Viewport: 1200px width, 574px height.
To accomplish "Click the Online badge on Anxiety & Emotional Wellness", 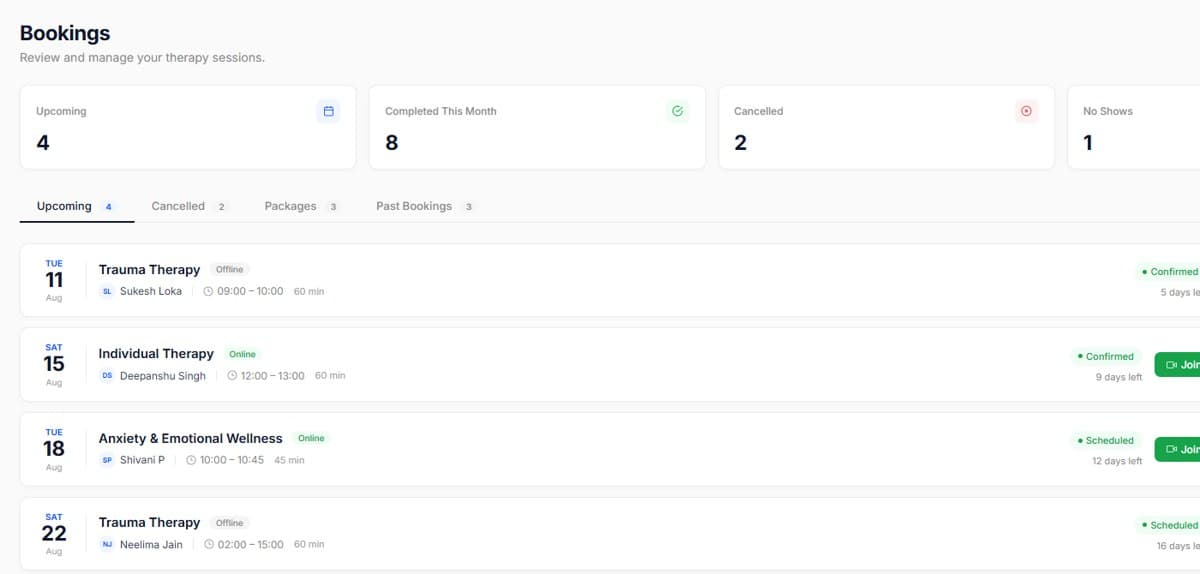I will pos(311,438).
